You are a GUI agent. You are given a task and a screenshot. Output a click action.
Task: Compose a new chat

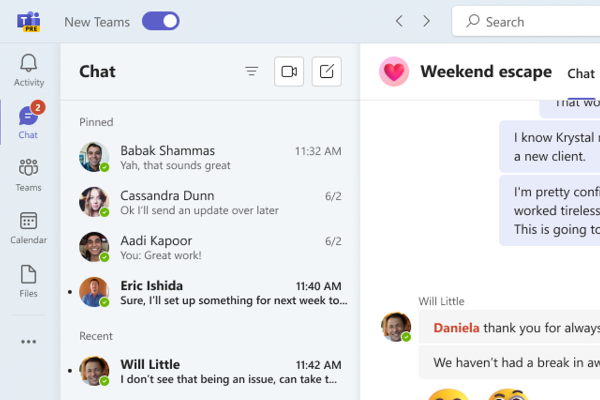[x=327, y=71]
